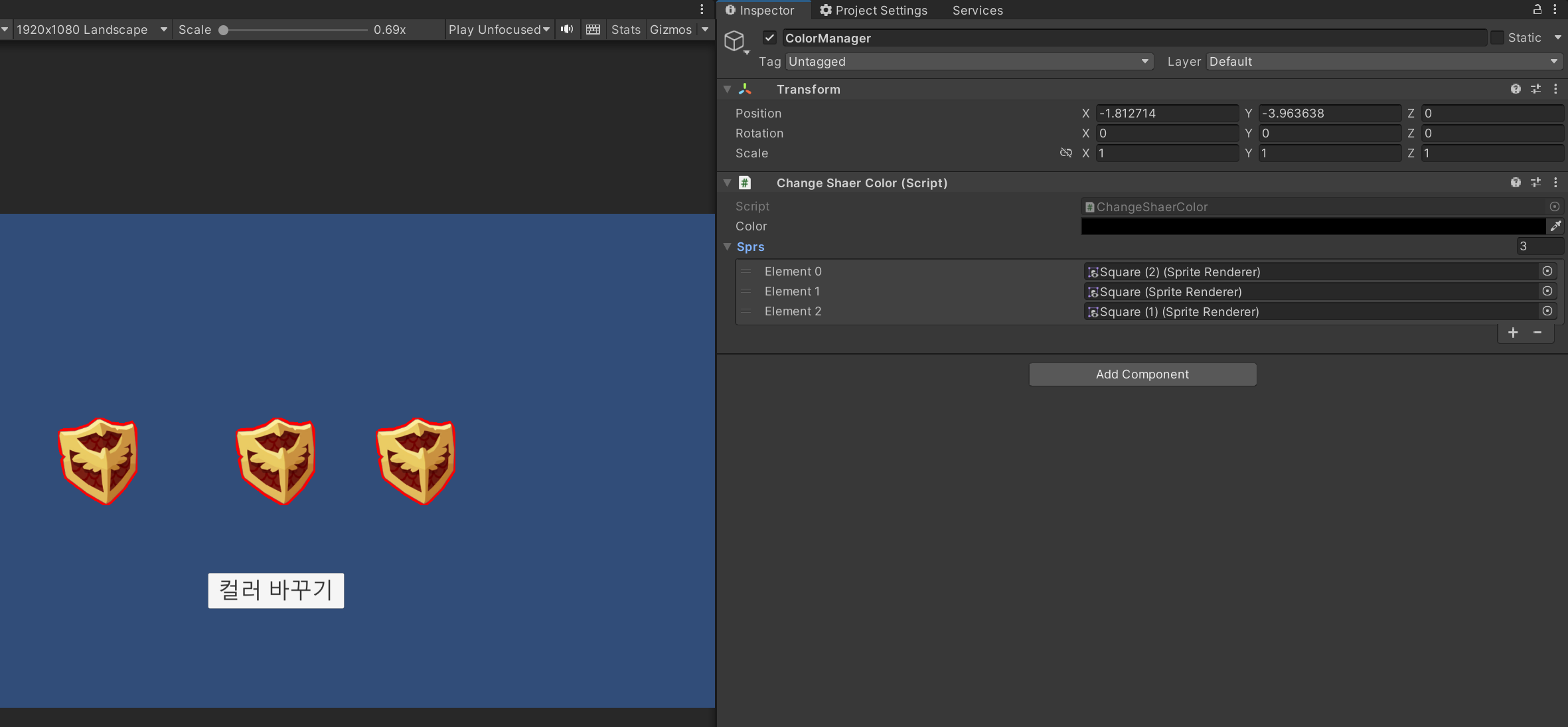Open Transform component presets icon
The height and width of the screenshot is (727, 1568).
click(1535, 89)
